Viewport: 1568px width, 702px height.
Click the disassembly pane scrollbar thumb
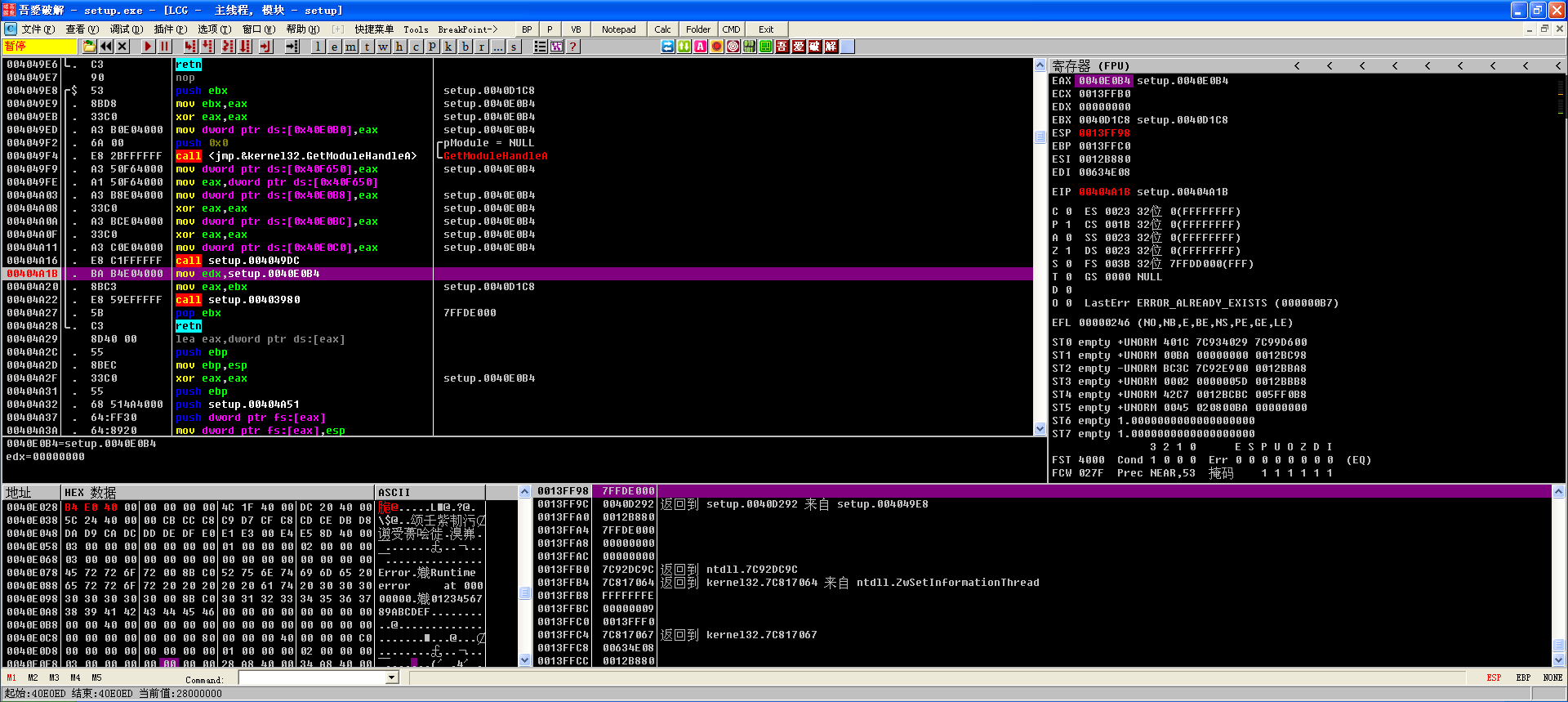[x=1040, y=137]
